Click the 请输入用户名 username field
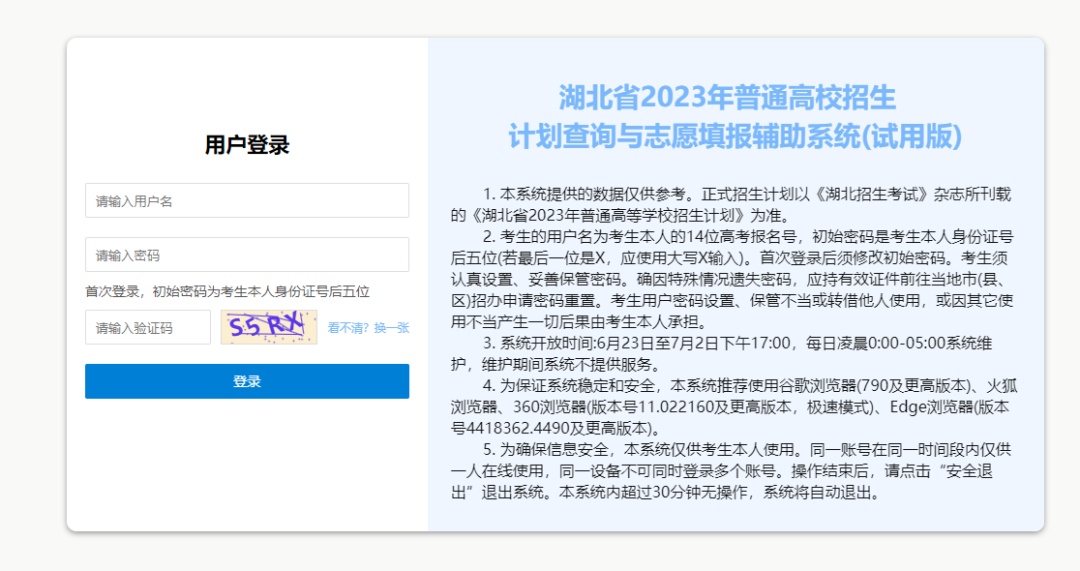 click(247, 200)
